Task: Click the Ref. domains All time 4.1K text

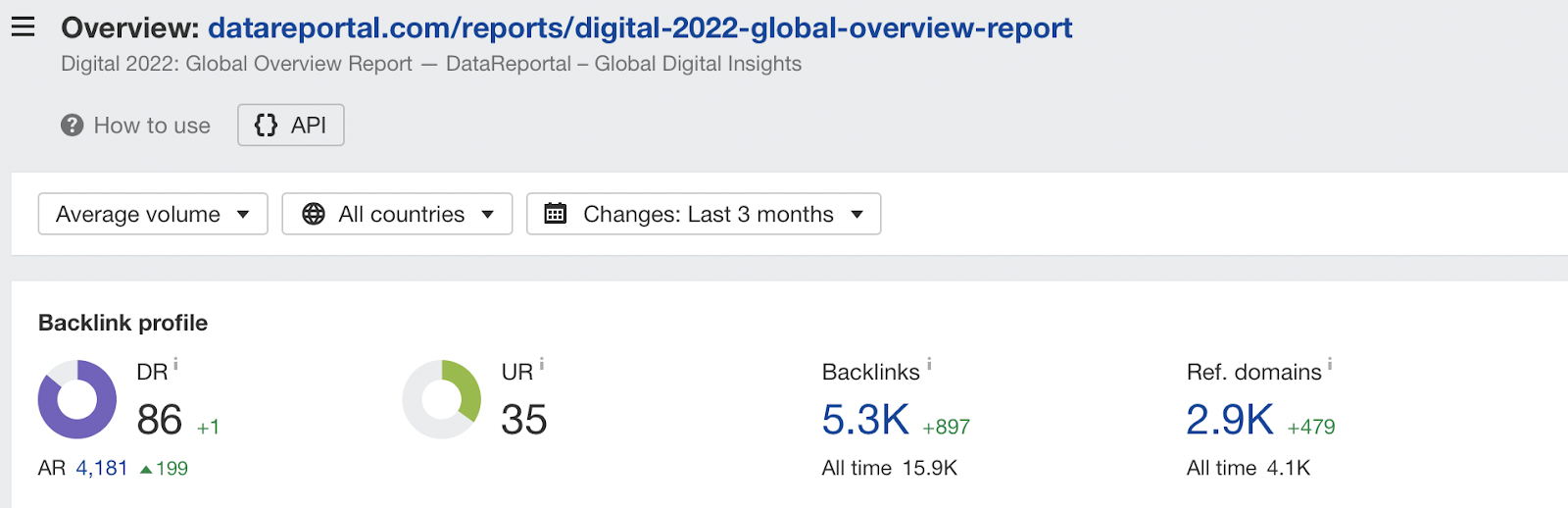Action: click(1249, 469)
